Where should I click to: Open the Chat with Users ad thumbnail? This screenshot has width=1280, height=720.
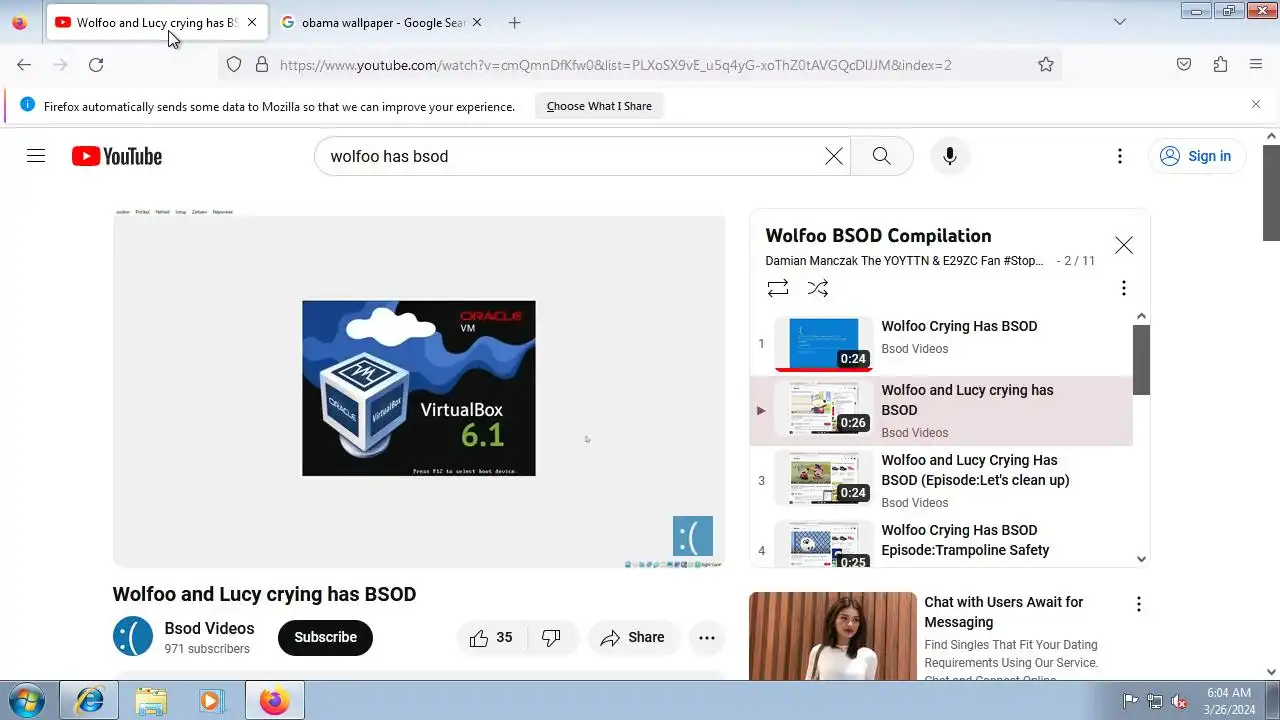[x=833, y=636]
